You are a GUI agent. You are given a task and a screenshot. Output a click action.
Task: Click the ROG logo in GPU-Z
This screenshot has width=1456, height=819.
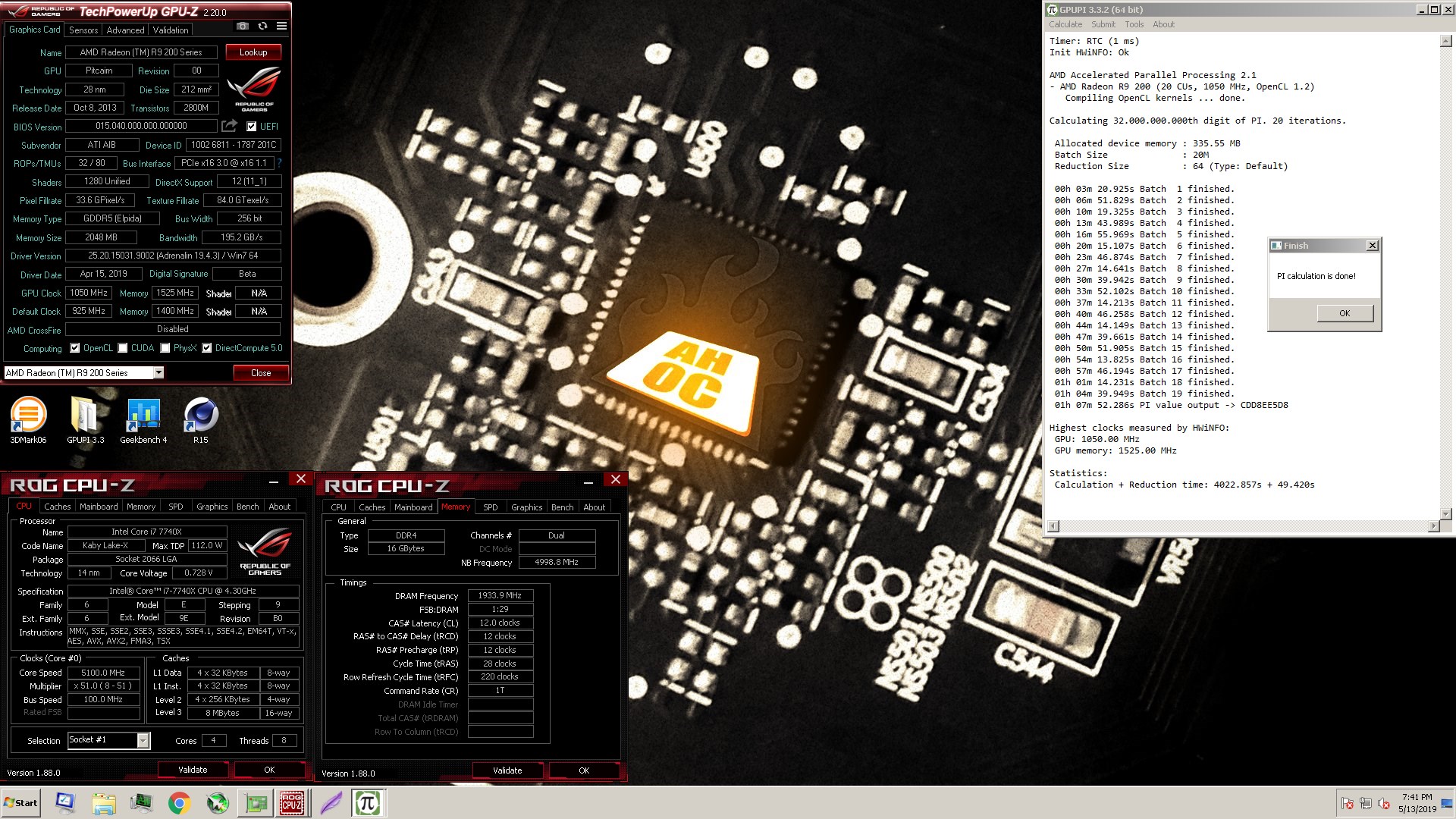[x=254, y=89]
